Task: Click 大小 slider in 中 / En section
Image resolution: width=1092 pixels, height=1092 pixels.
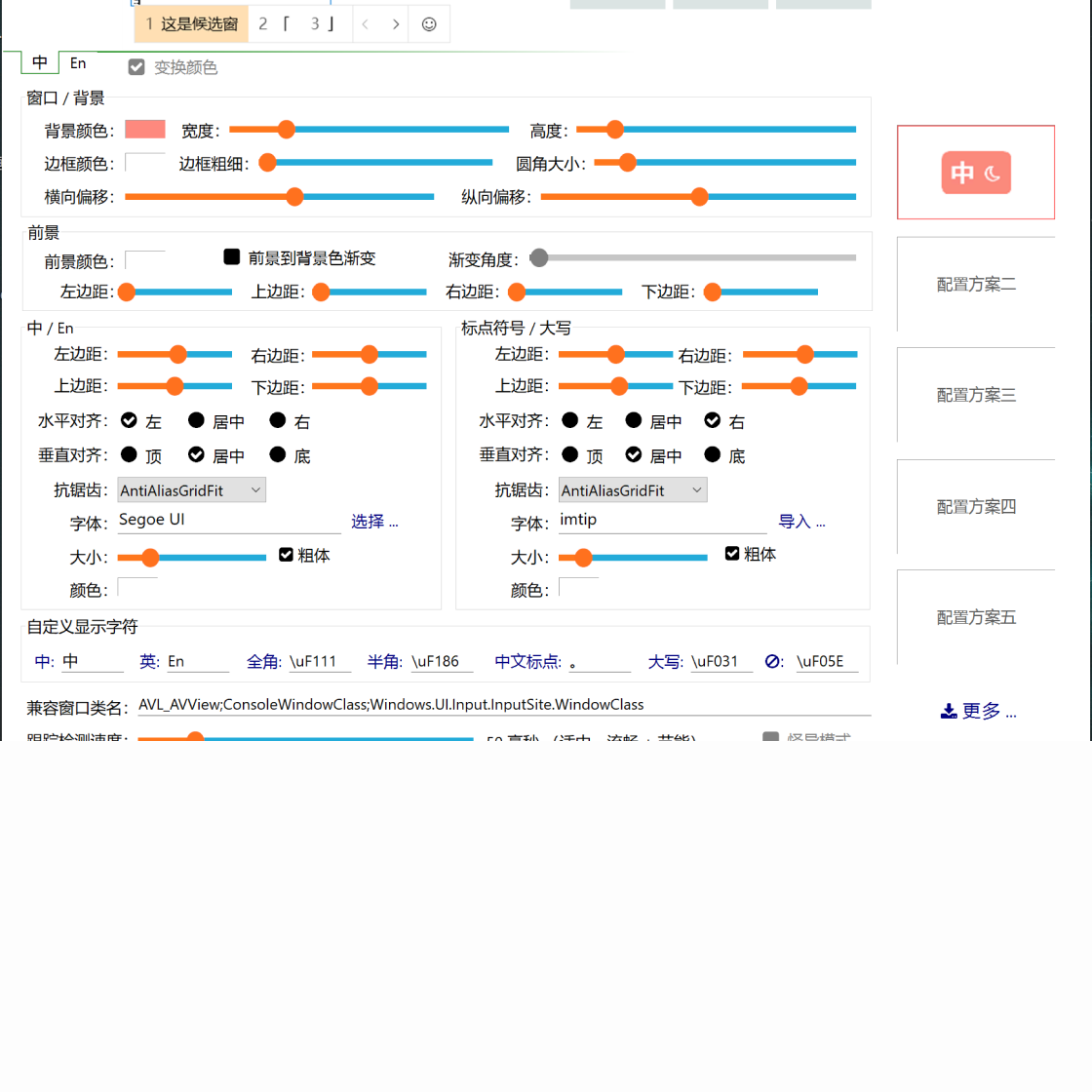Action: [x=191, y=557]
